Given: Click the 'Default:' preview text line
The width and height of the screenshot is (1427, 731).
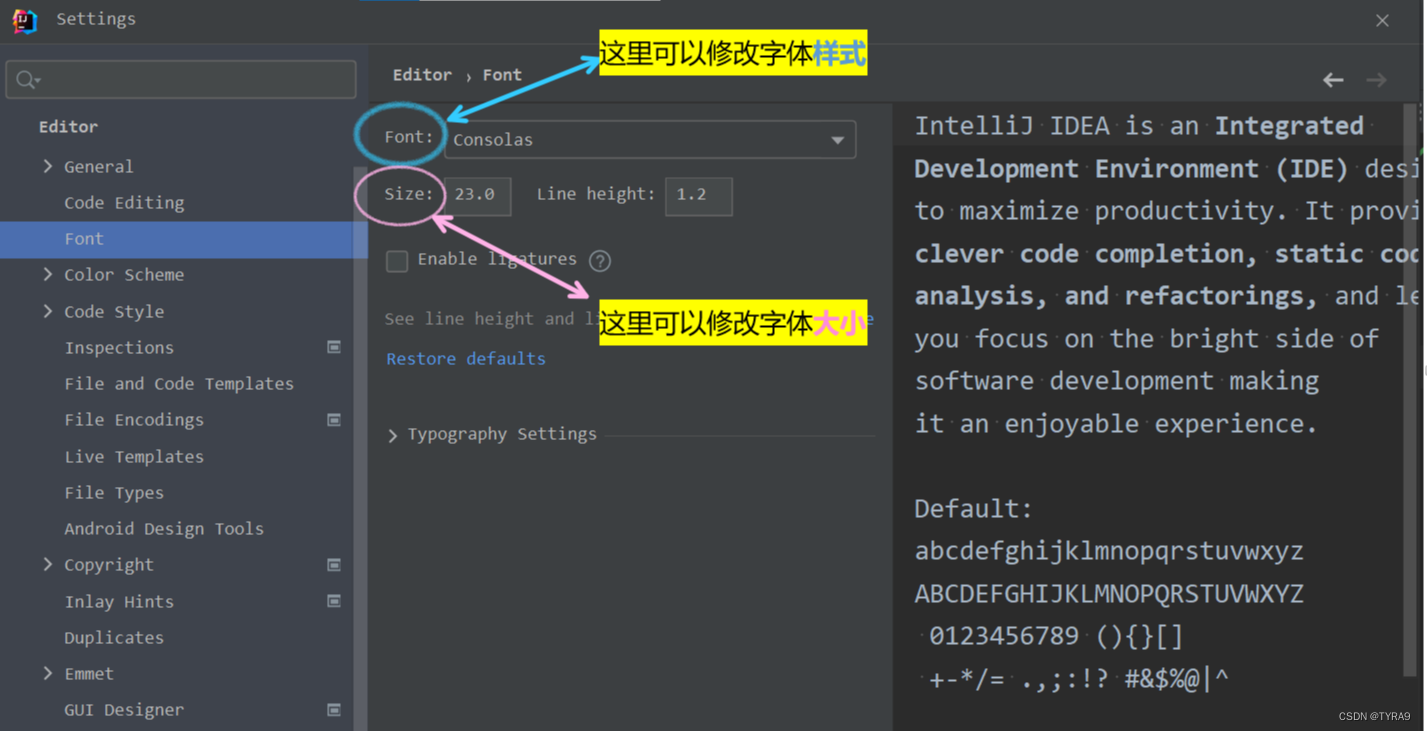Looking at the screenshot, I should [x=973, y=509].
